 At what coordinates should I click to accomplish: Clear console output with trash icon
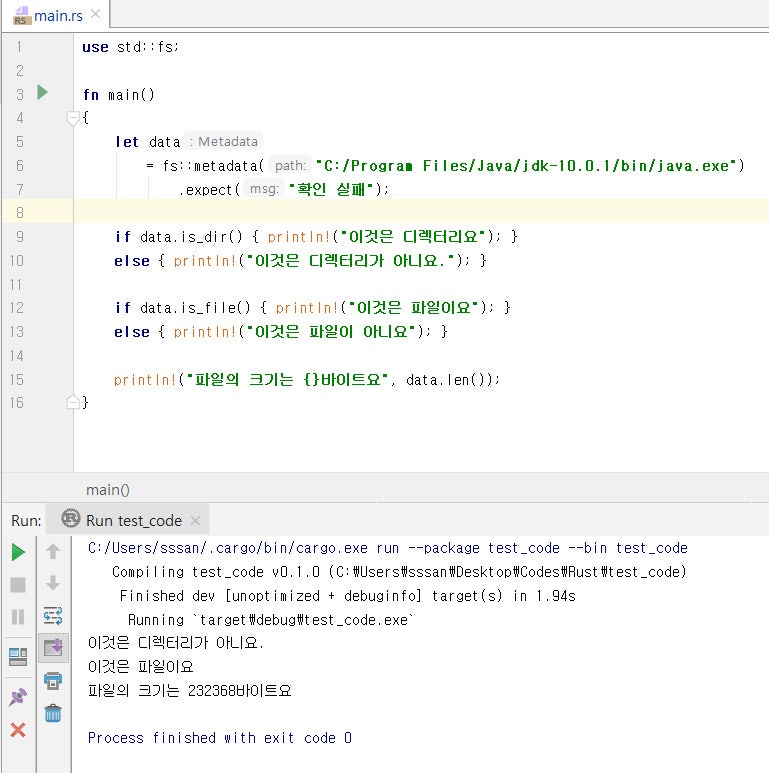pyautogui.click(x=53, y=713)
